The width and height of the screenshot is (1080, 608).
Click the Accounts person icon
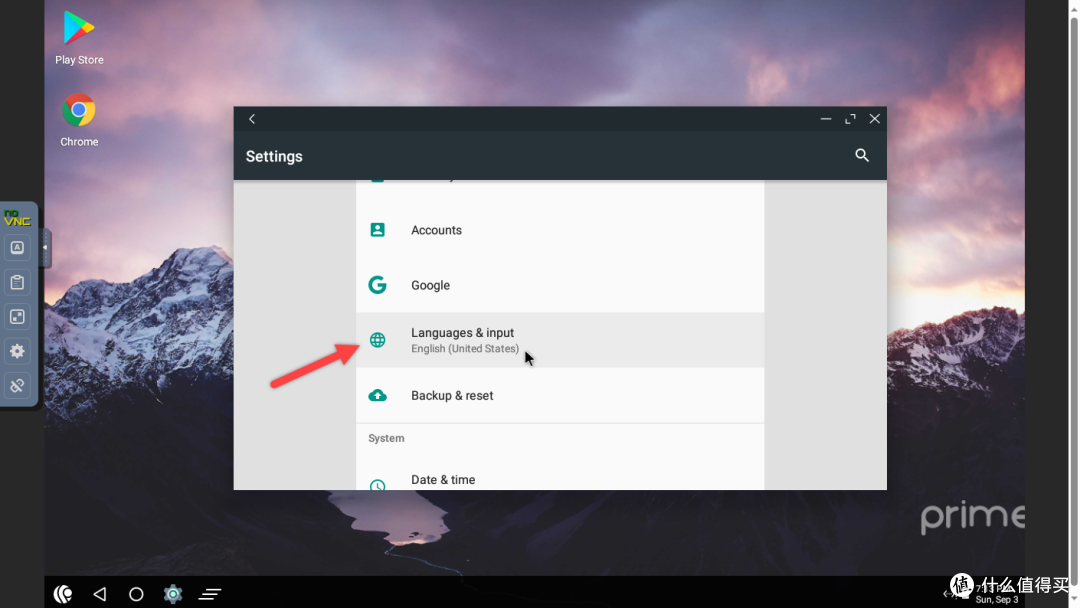(377, 230)
